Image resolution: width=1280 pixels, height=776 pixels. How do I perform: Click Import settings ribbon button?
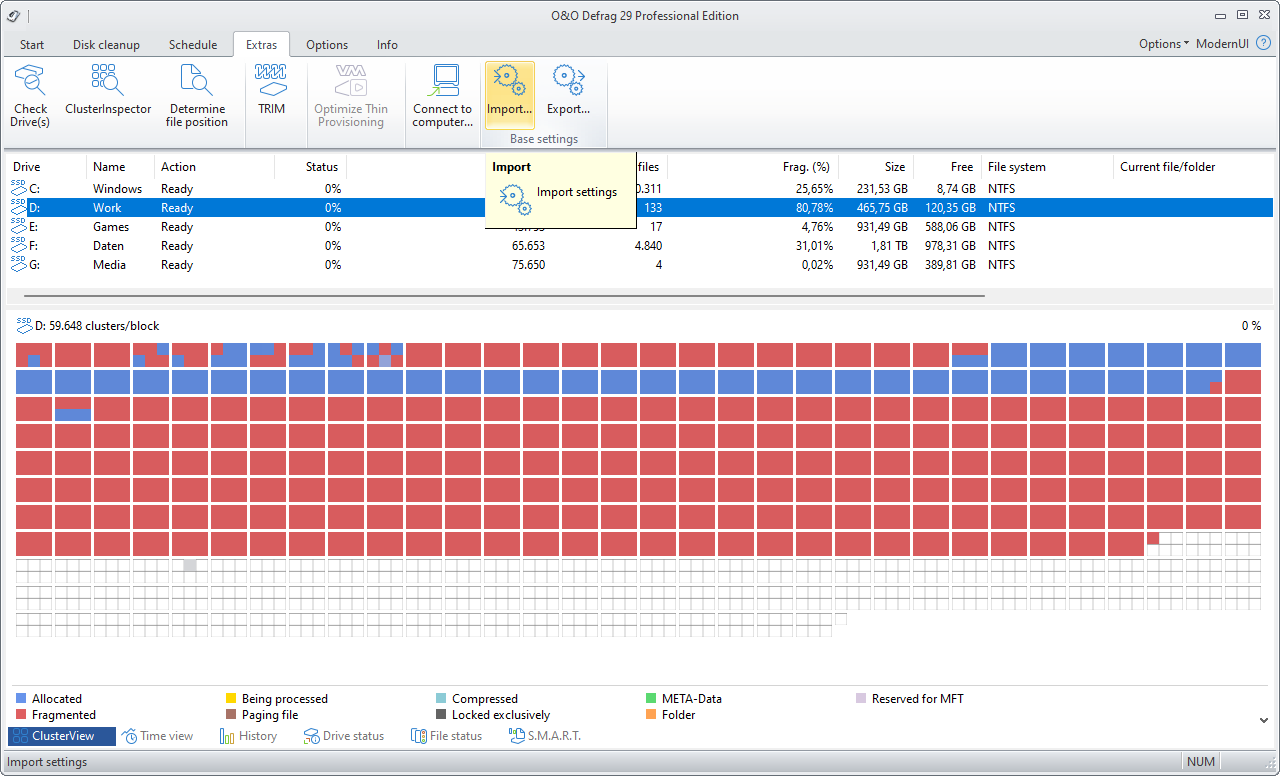510,96
